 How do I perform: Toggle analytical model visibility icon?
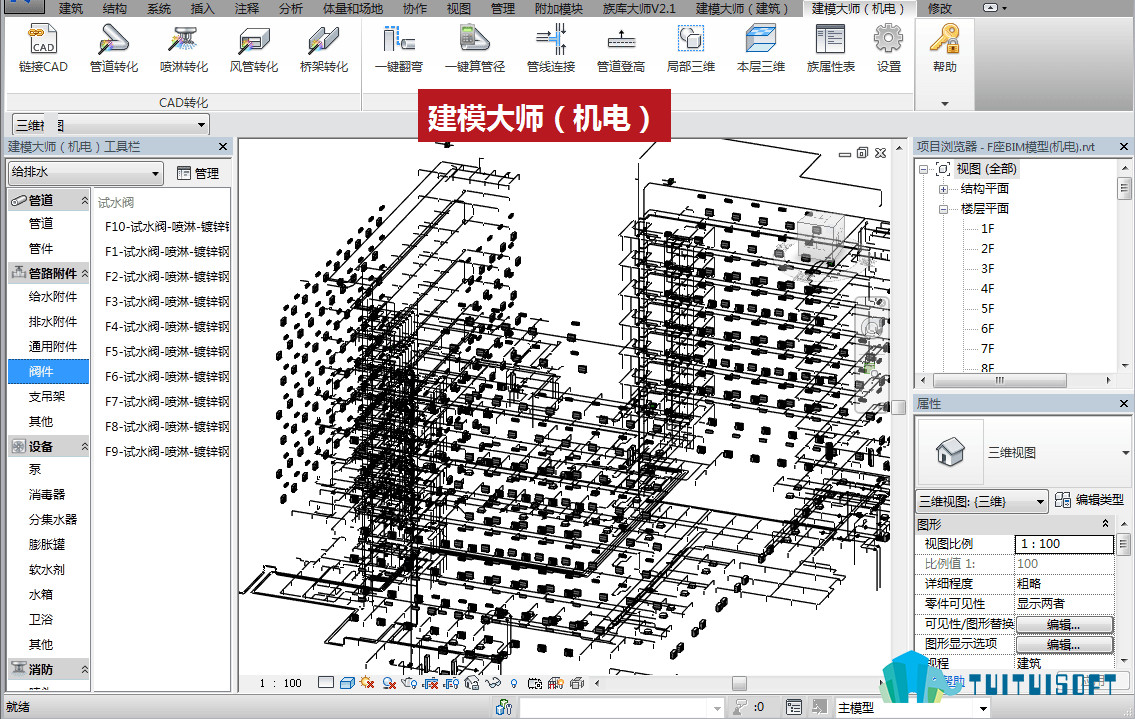coord(556,683)
